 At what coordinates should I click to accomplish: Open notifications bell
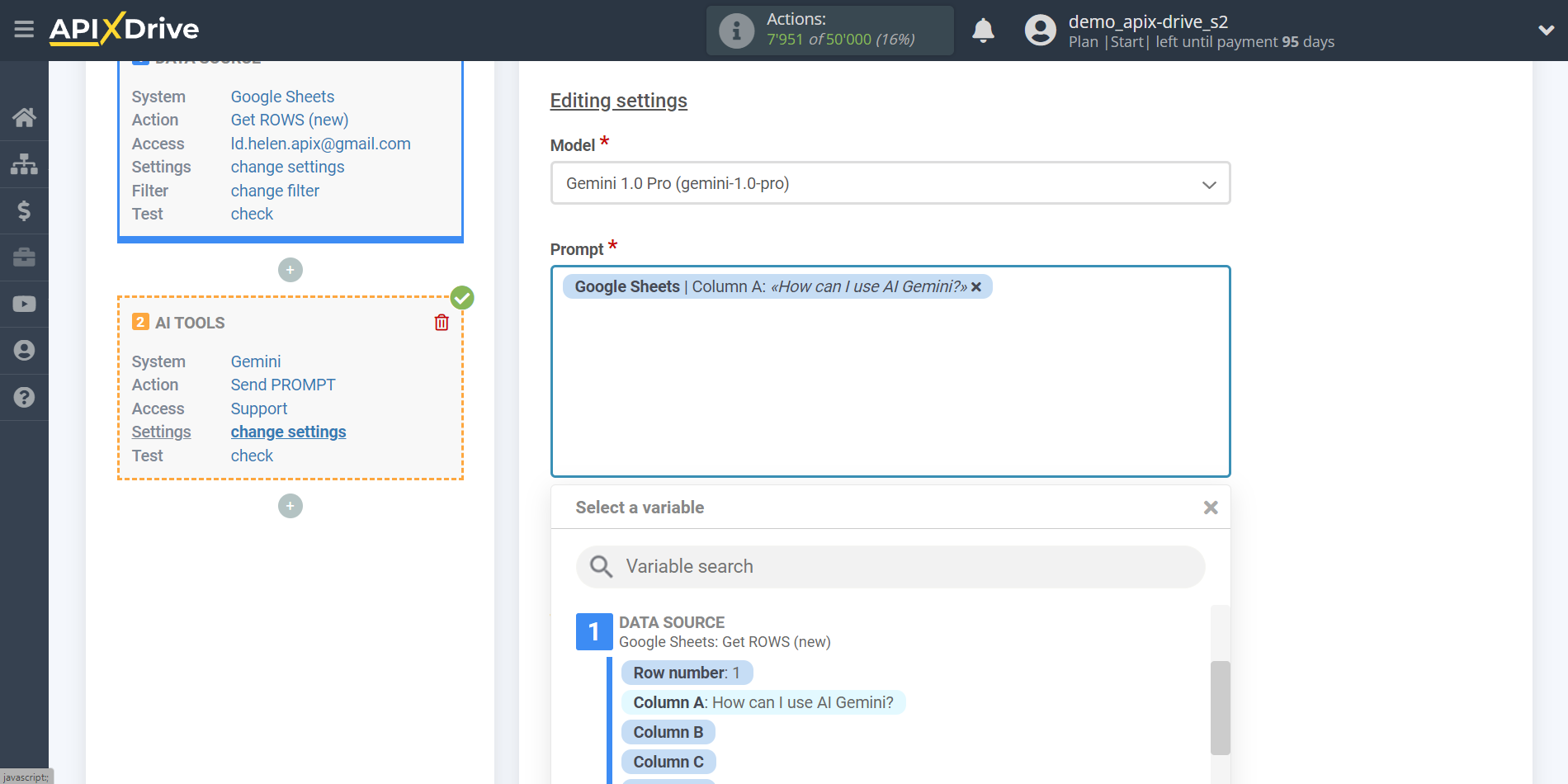pyautogui.click(x=983, y=31)
